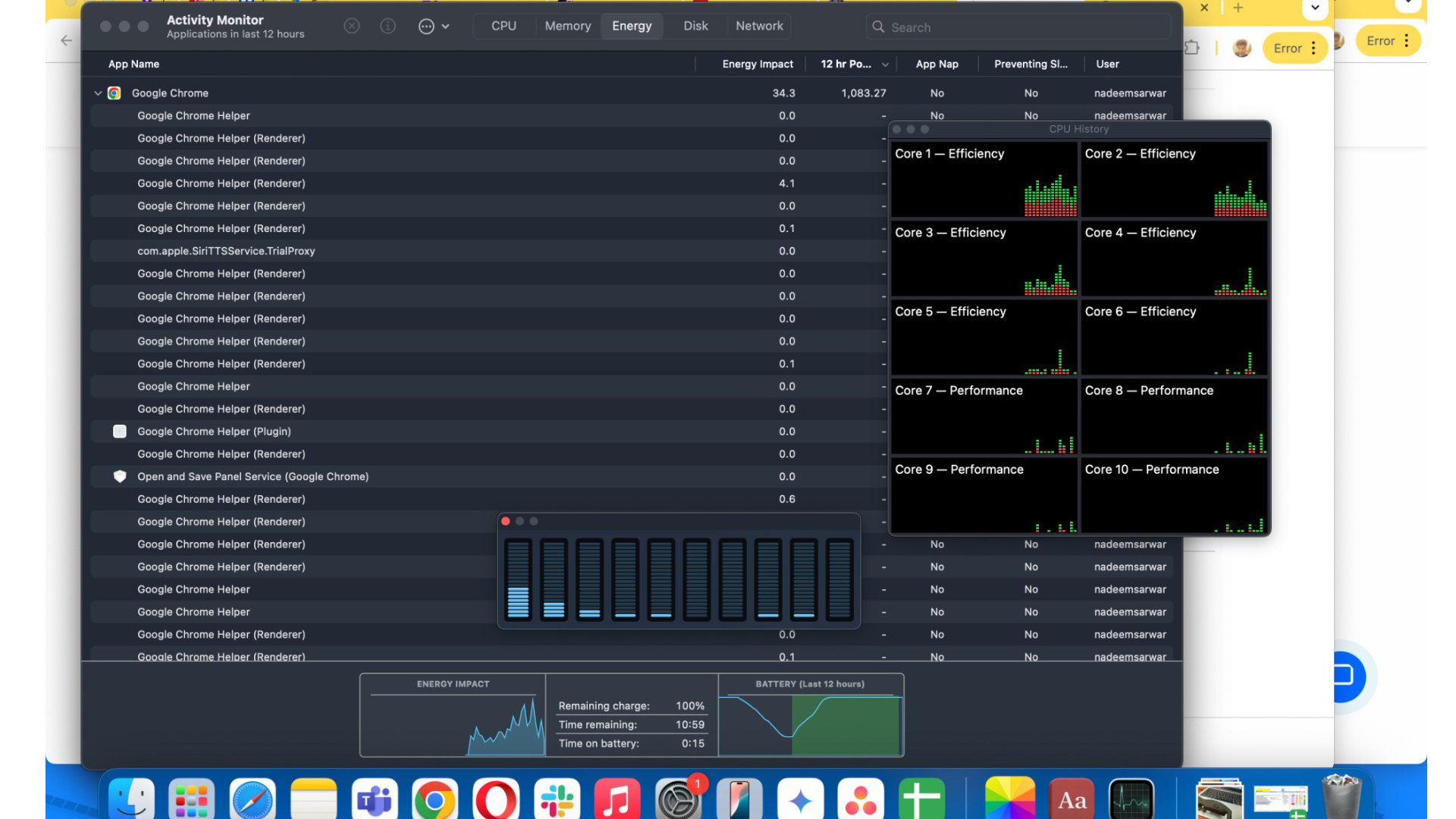Click the inspect process info icon

(388, 26)
